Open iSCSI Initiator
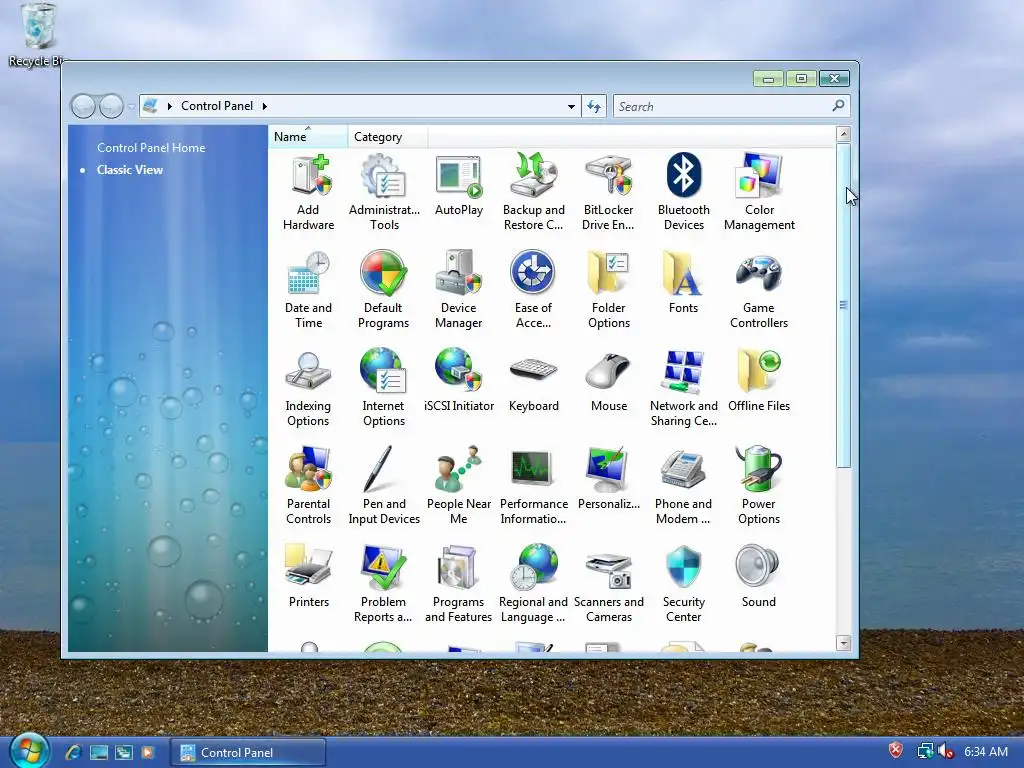1024x768 pixels. coord(458,381)
